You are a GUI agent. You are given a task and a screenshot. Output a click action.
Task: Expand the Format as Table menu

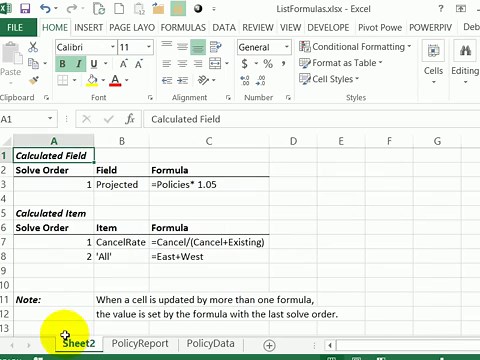(x=341, y=63)
